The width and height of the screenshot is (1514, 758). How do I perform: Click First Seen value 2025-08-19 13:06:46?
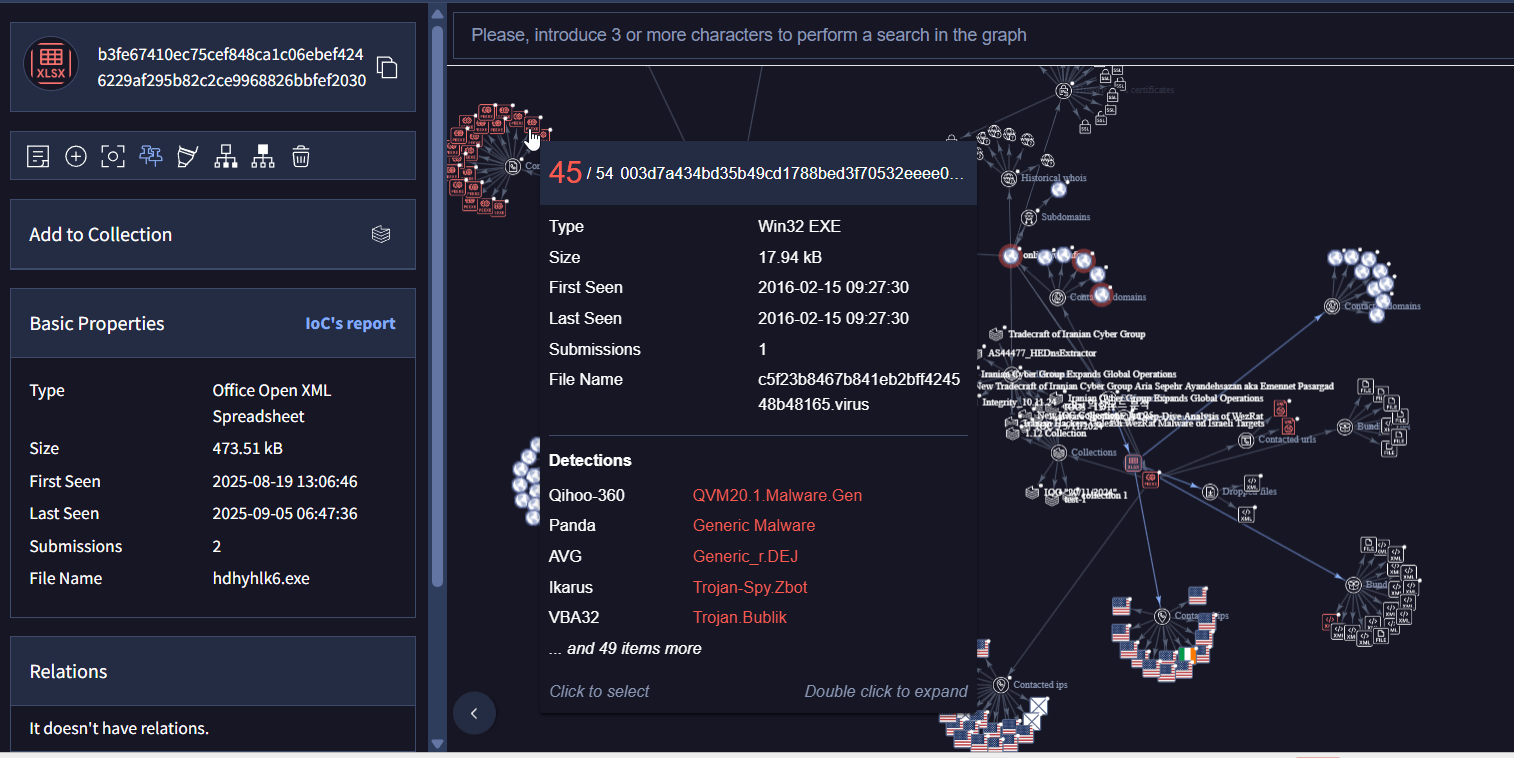pos(285,481)
